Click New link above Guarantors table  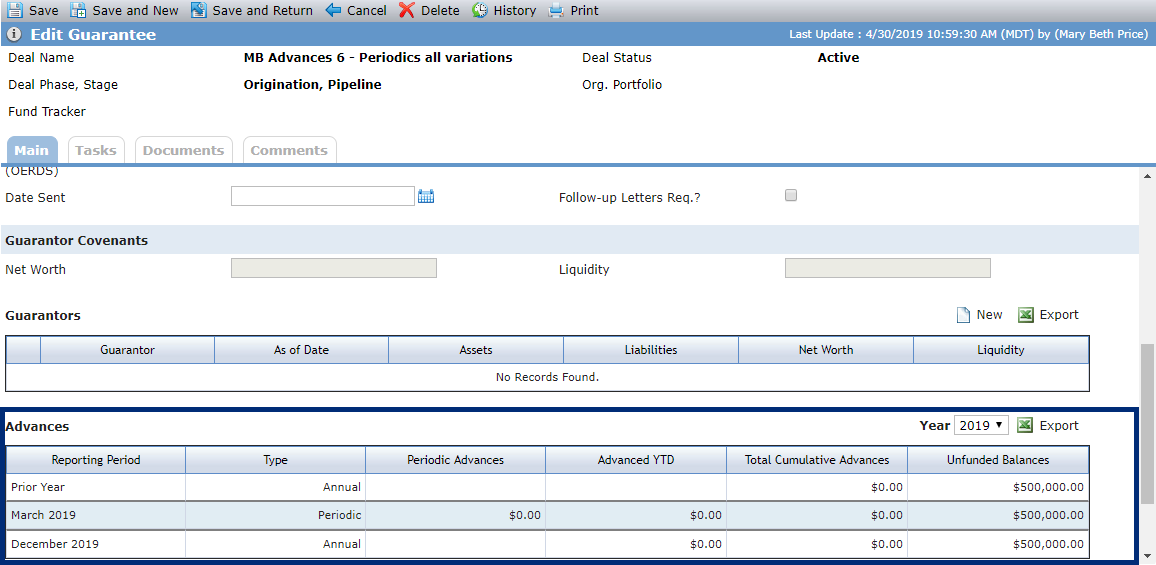(989, 315)
